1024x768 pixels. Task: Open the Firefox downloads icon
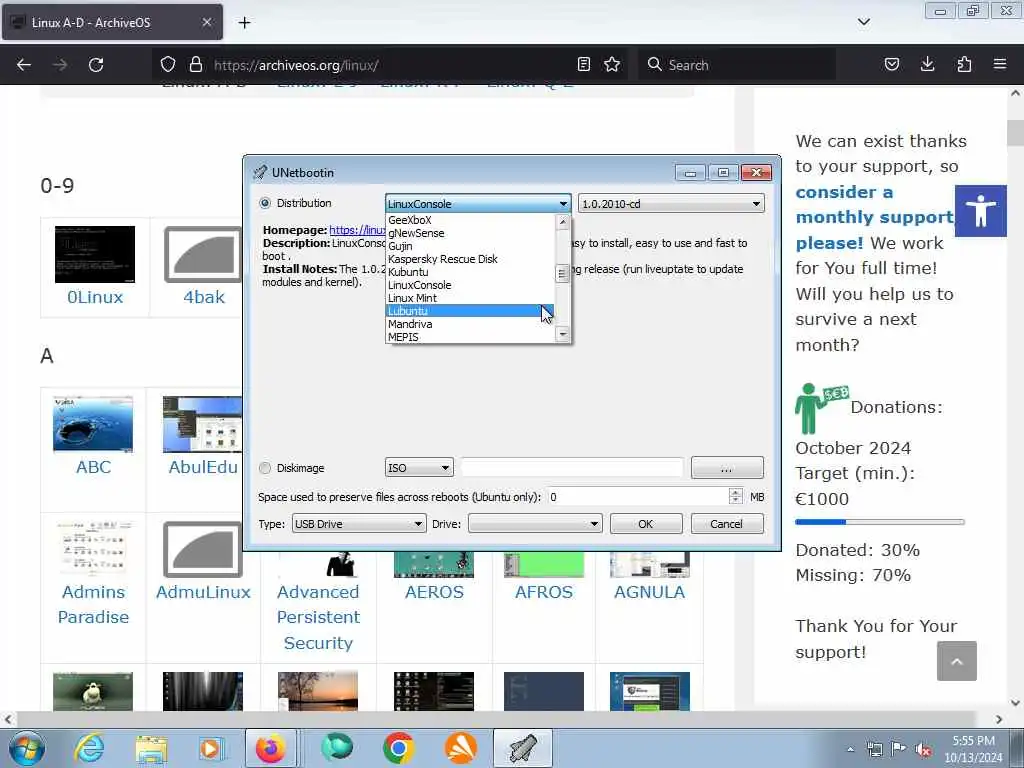pos(927,64)
